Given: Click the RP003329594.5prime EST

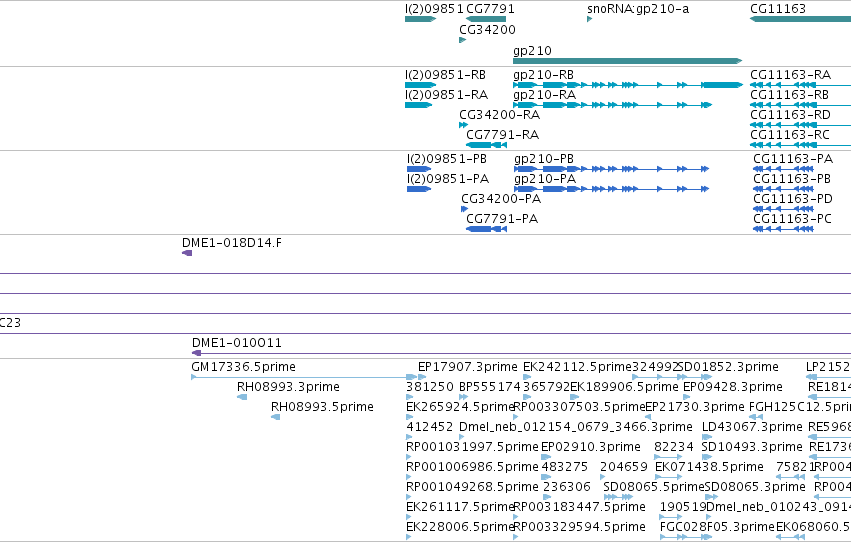Looking at the screenshot, I should pos(516,538).
